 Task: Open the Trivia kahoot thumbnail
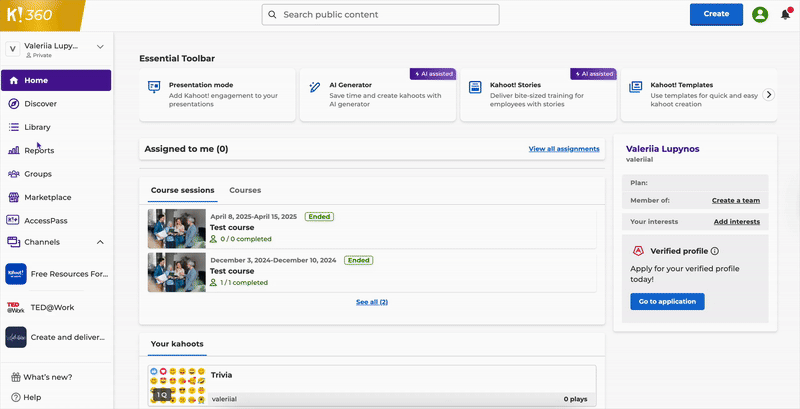174,385
